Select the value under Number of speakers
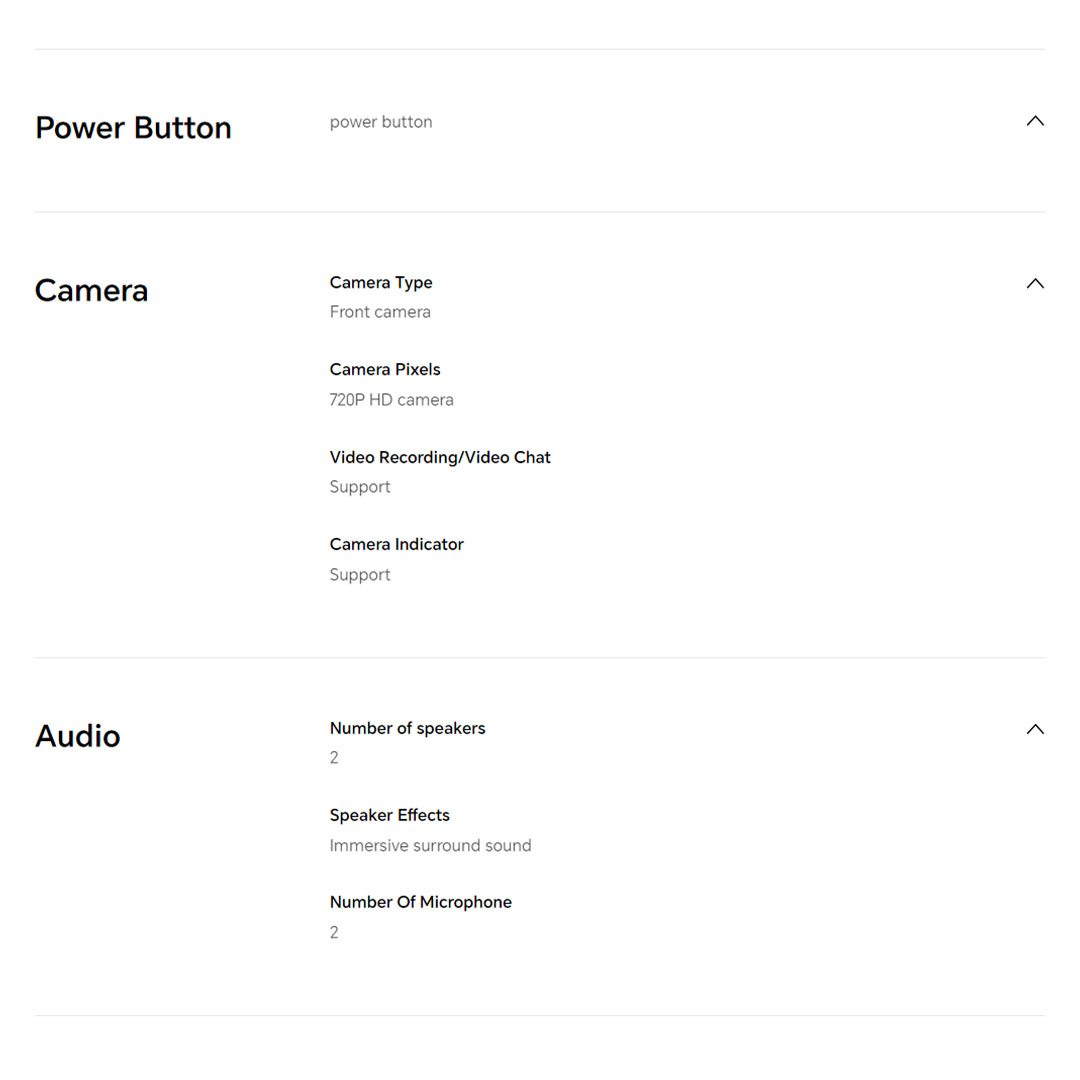Viewport: 1080px width, 1080px height. (x=334, y=758)
